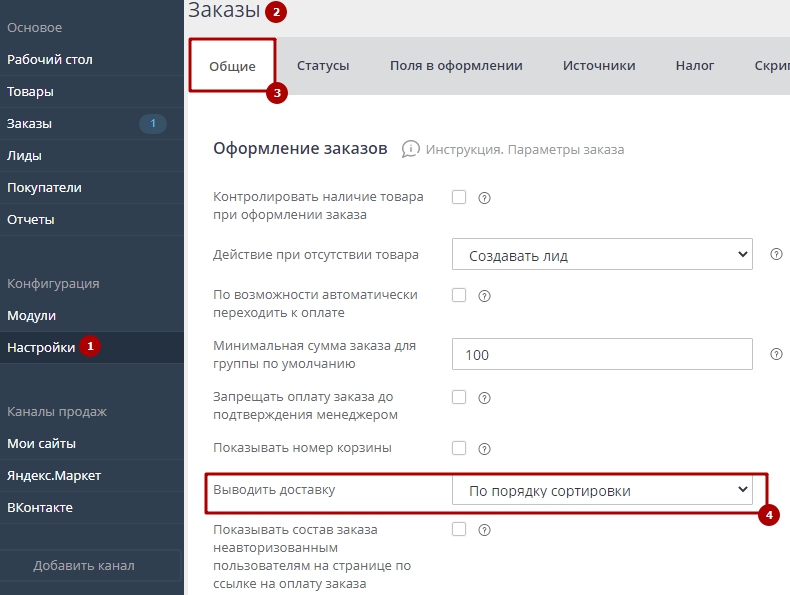Show help for automatic payment transition
The image size is (790, 595).
pos(484,296)
